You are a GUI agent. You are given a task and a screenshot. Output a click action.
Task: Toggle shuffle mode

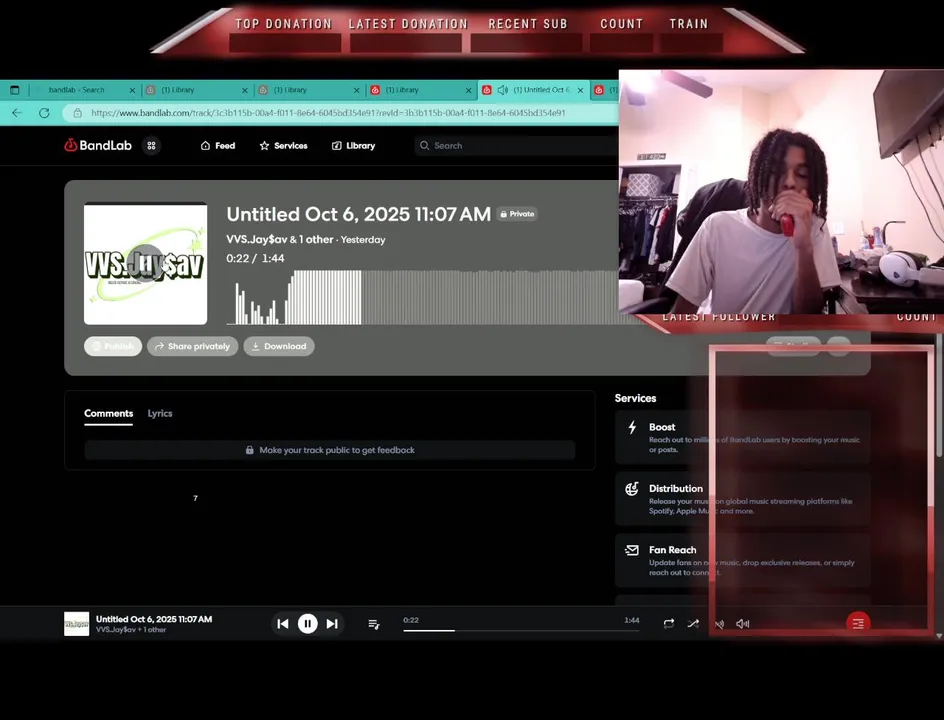pyautogui.click(x=693, y=624)
